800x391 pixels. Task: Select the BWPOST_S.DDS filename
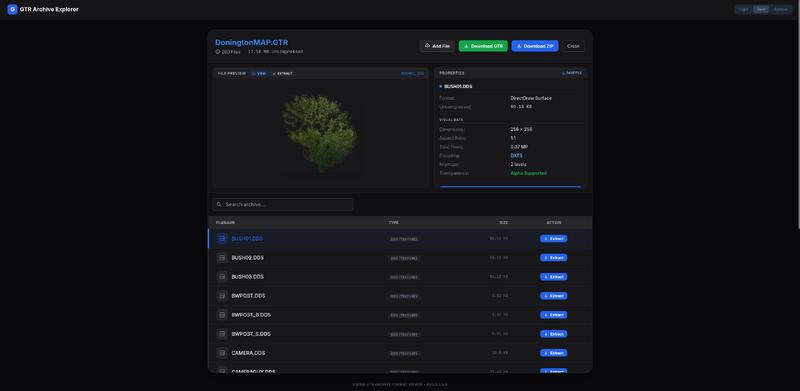click(251, 334)
